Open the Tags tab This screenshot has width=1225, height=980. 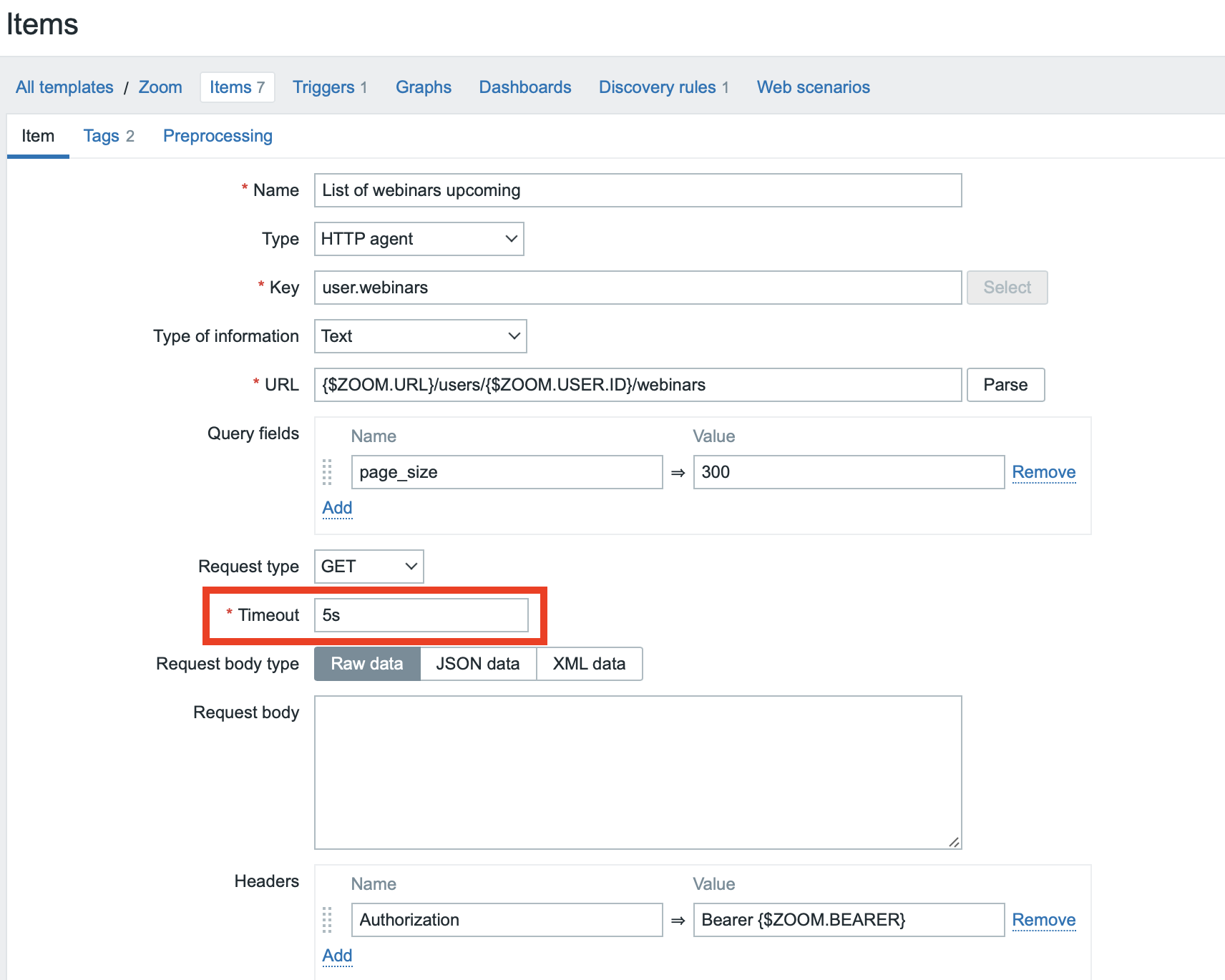coord(108,136)
